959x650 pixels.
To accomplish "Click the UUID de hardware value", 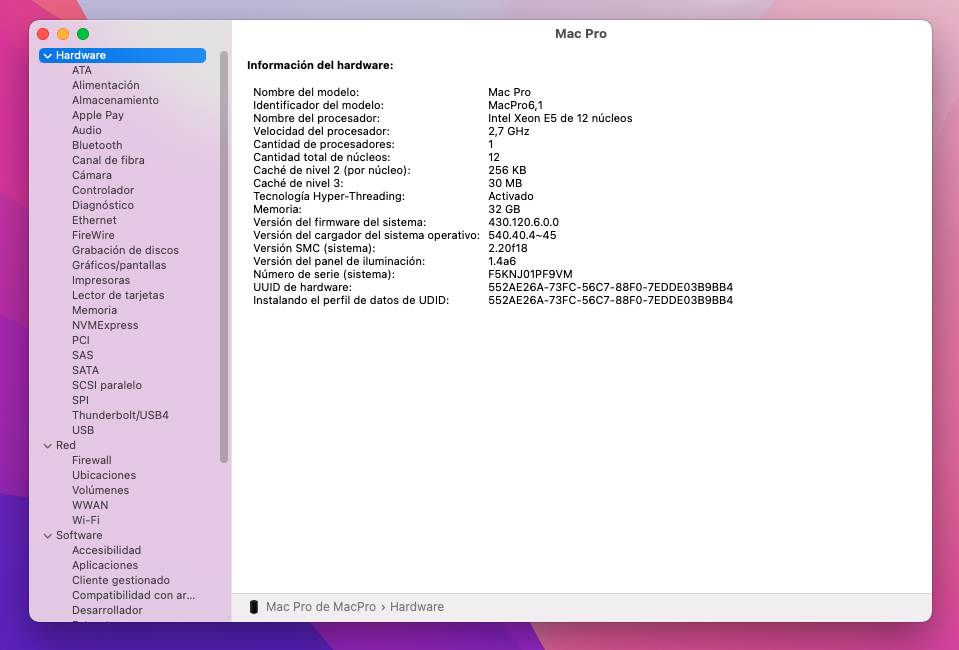I will [x=610, y=287].
